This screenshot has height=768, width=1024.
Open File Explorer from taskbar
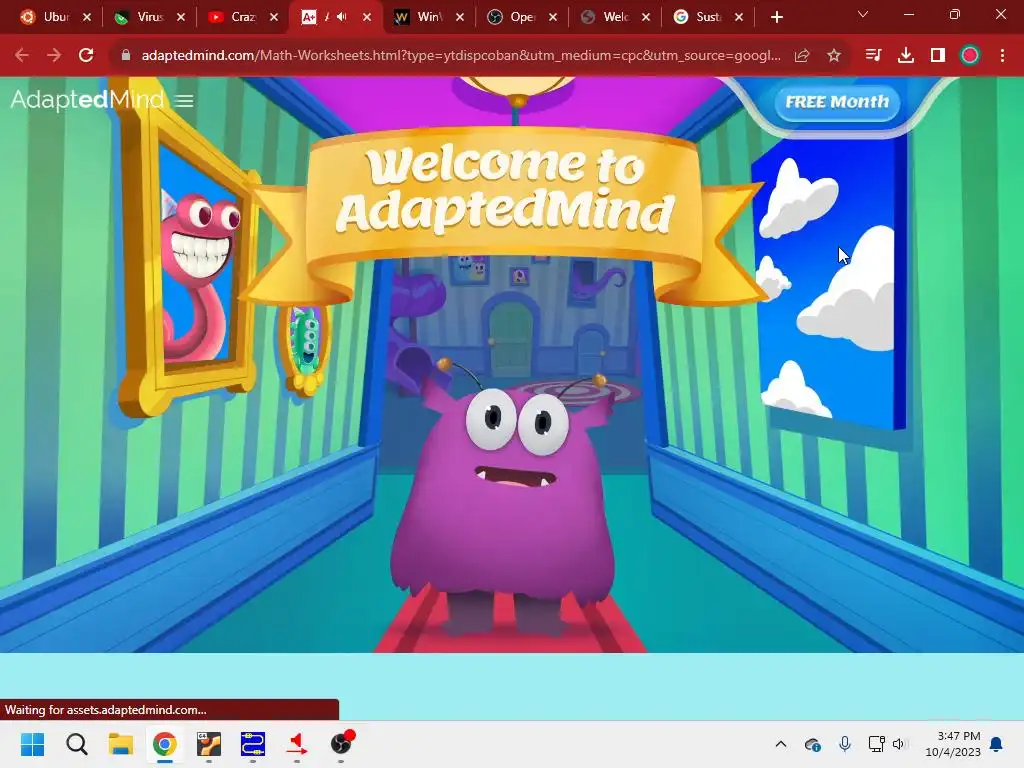point(121,744)
